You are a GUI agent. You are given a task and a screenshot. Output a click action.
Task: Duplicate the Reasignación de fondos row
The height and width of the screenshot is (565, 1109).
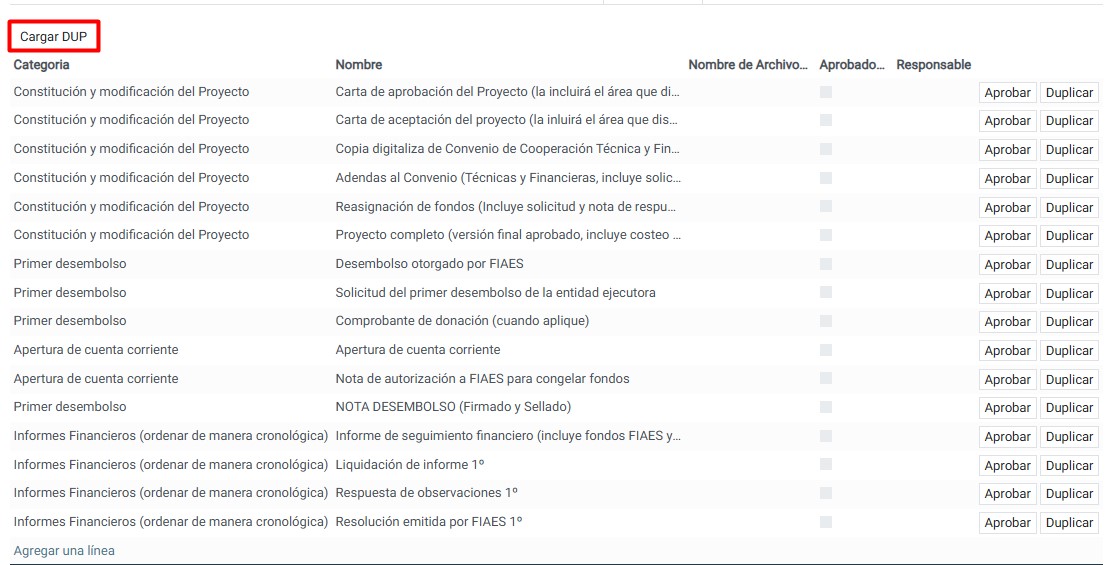coord(1069,207)
